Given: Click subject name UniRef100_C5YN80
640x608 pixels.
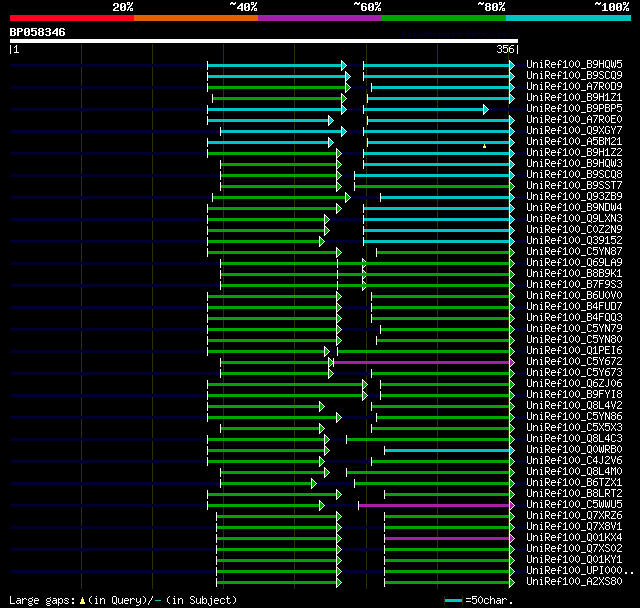Looking at the screenshot, I should (x=574, y=340).
